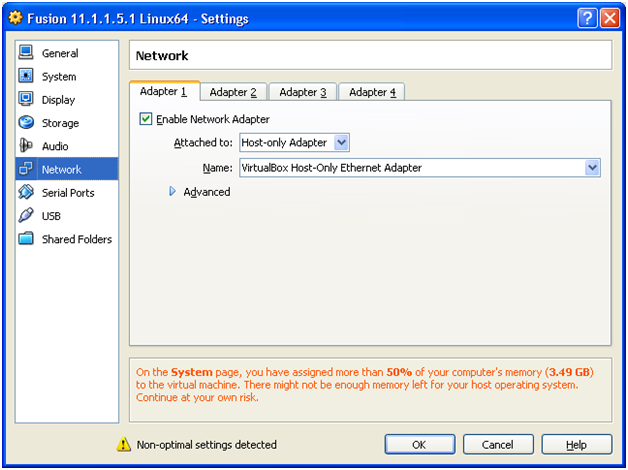Click the gear icon in the title bar
Screen dimensions: 628x470
(15, 18)
